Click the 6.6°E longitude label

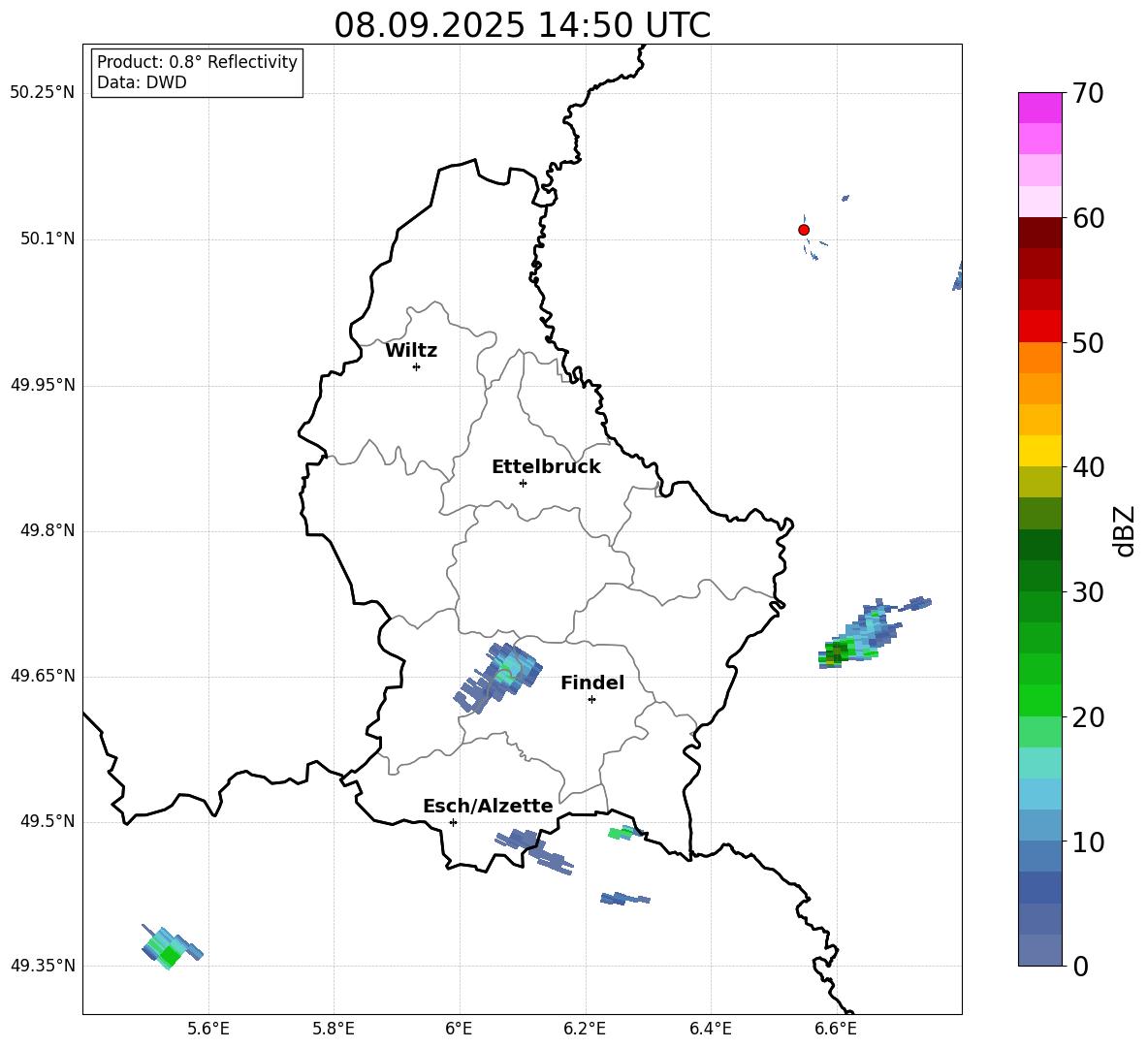836,1029
